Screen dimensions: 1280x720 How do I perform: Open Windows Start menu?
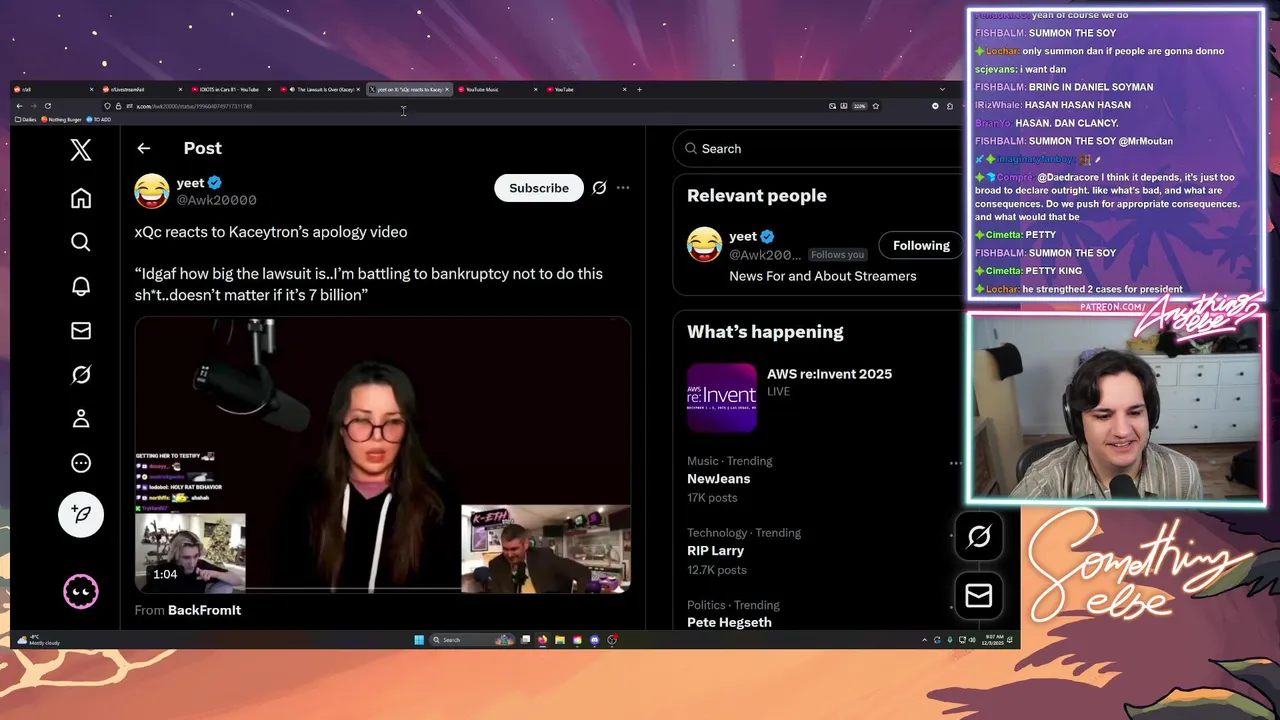pos(419,640)
